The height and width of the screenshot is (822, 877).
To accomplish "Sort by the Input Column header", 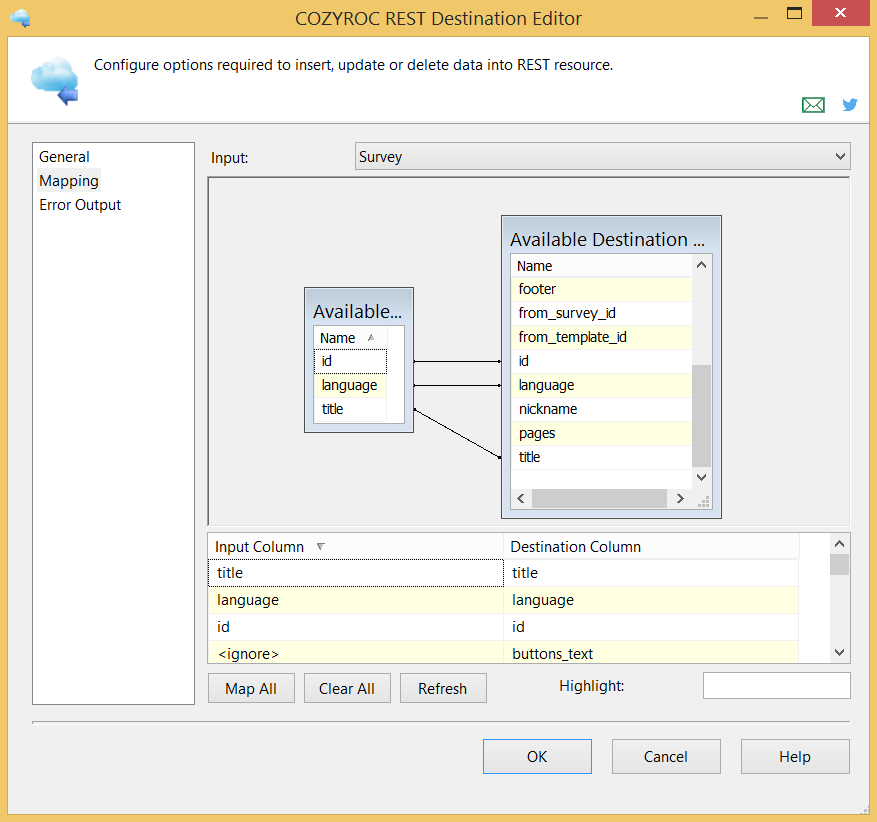I will coord(356,546).
